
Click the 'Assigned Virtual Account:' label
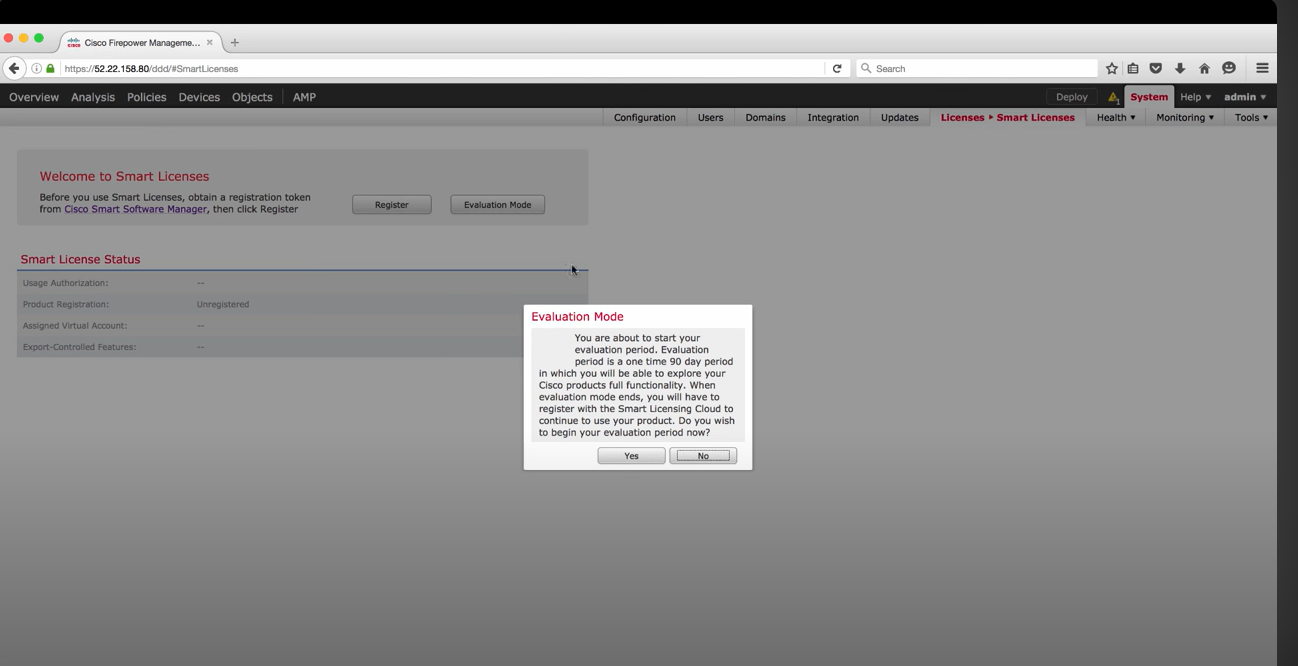pos(75,325)
